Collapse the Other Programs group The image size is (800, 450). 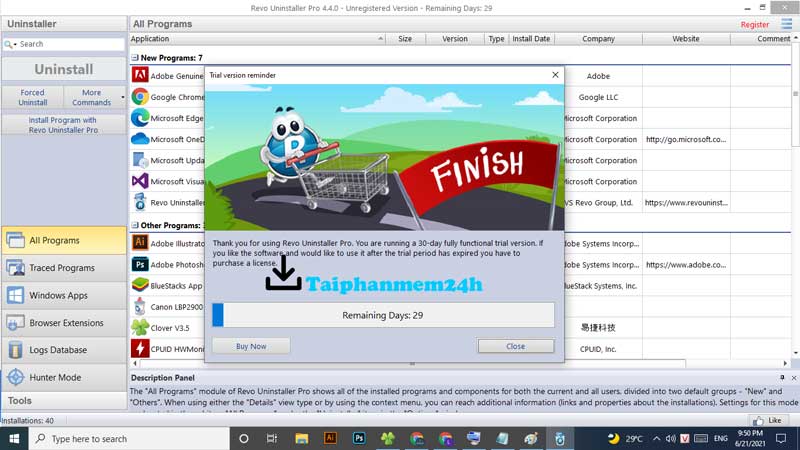[135, 225]
